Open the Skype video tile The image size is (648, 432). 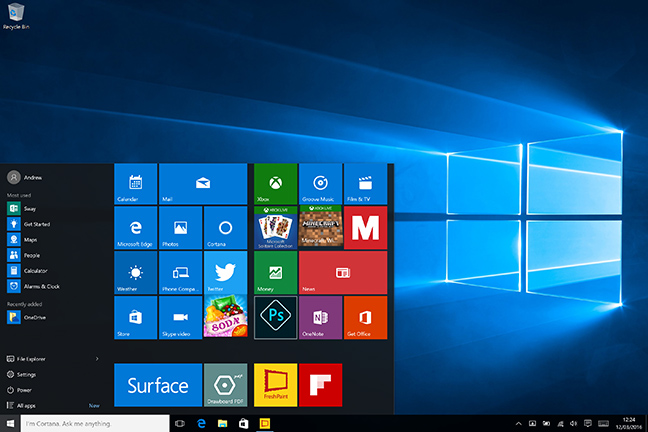(x=181, y=317)
